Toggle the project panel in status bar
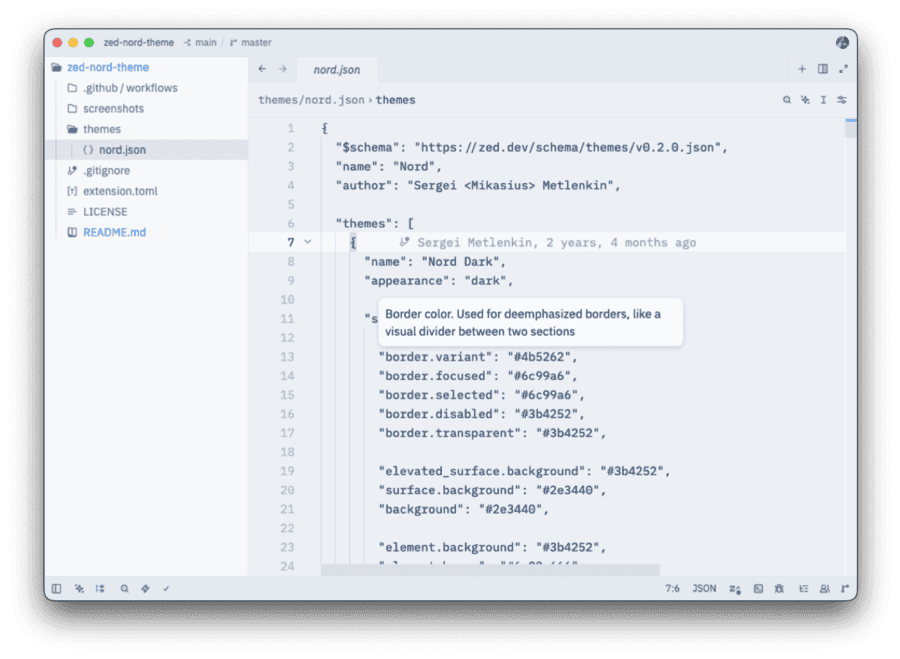This screenshot has height=659, width=900. (56, 588)
